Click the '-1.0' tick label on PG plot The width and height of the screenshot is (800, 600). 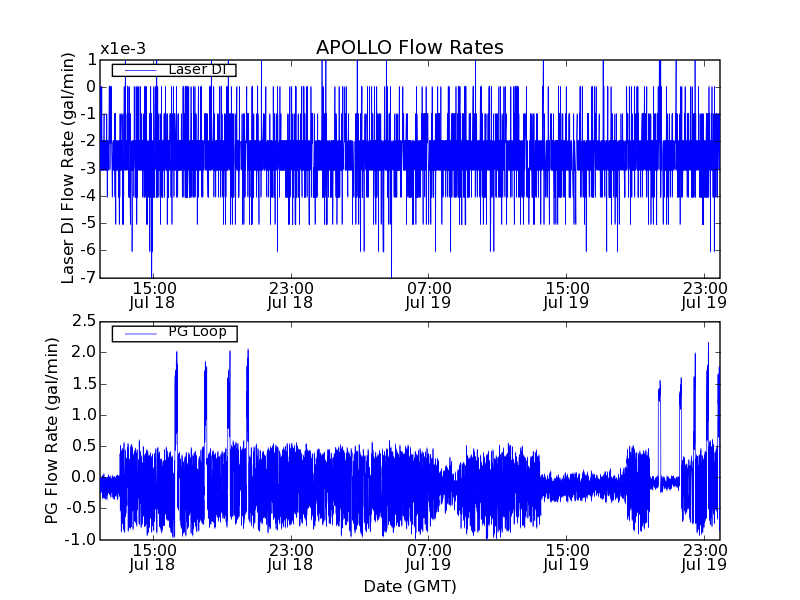pos(80,539)
